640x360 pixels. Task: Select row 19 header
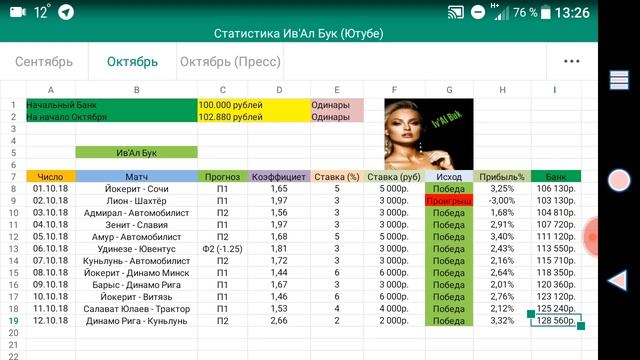point(13,321)
